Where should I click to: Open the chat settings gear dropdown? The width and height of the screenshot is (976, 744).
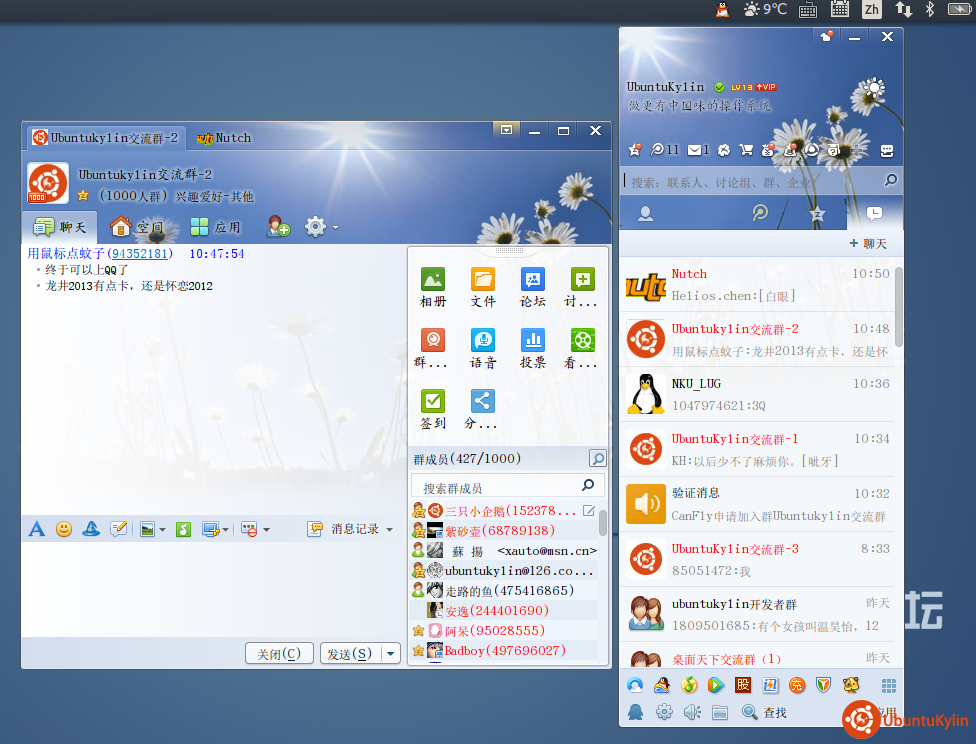pyautogui.click(x=320, y=227)
